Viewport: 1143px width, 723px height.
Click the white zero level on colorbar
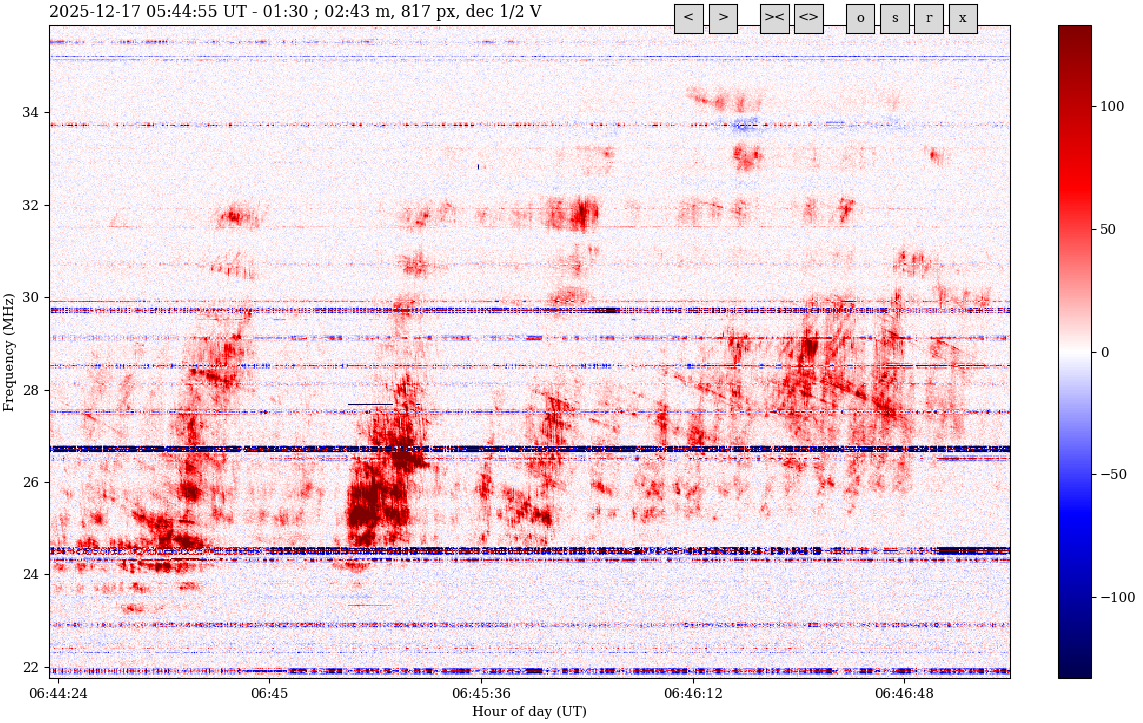[1074, 352]
